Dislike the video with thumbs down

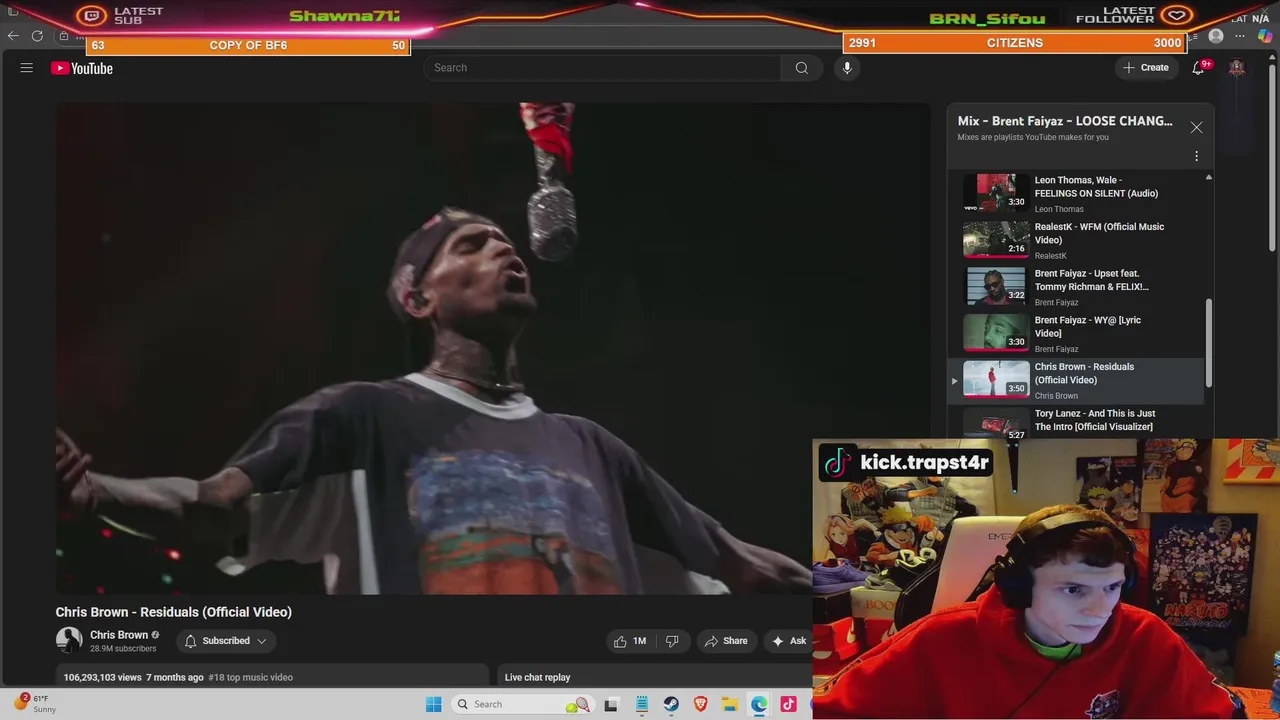pos(672,641)
